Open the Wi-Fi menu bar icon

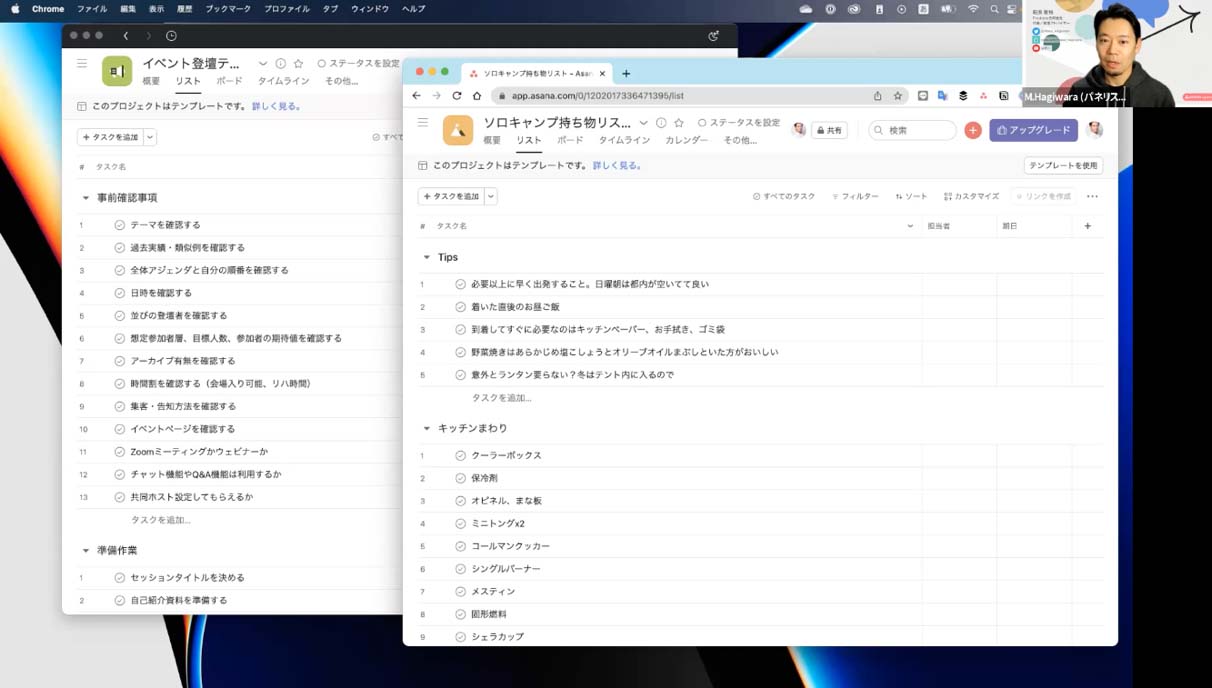(x=973, y=9)
